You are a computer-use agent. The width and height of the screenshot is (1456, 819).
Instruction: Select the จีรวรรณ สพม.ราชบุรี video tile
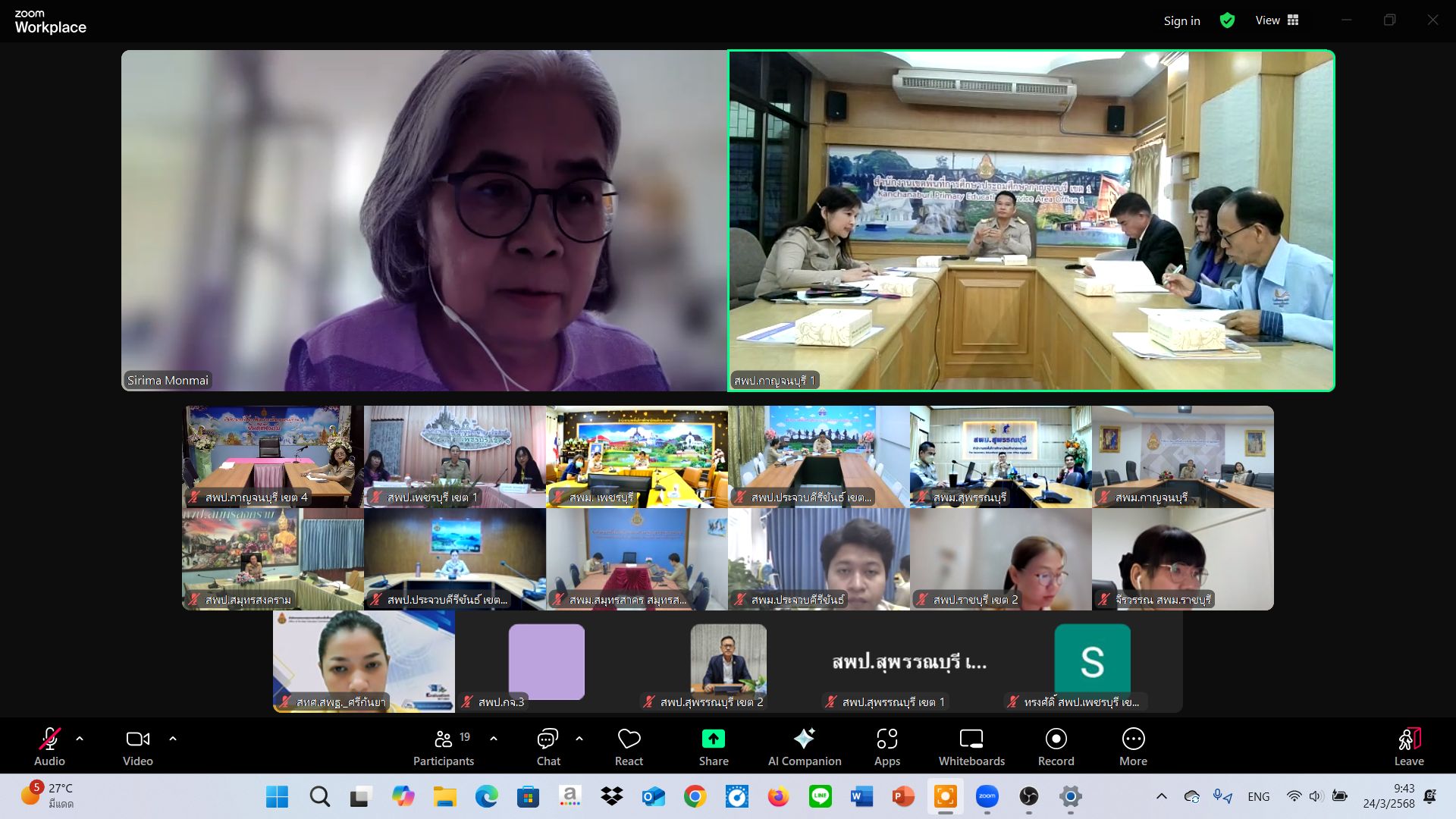tap(1183, 559)
